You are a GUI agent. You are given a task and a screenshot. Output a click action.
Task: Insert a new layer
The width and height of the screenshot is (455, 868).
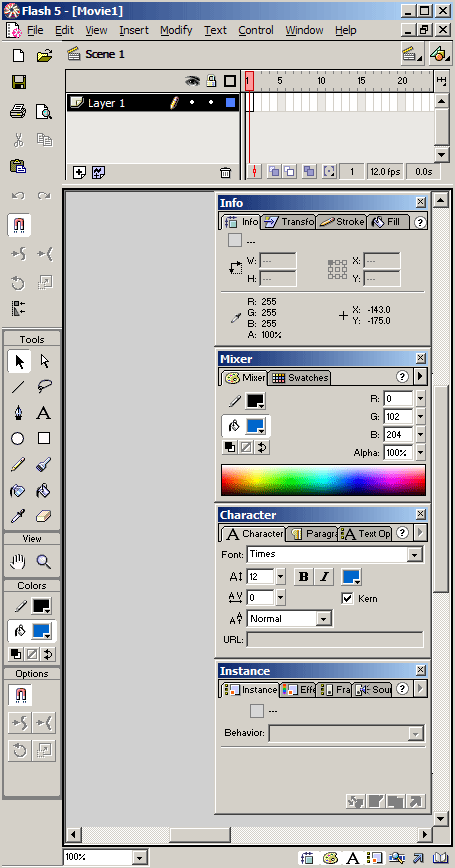click(79, 172)
